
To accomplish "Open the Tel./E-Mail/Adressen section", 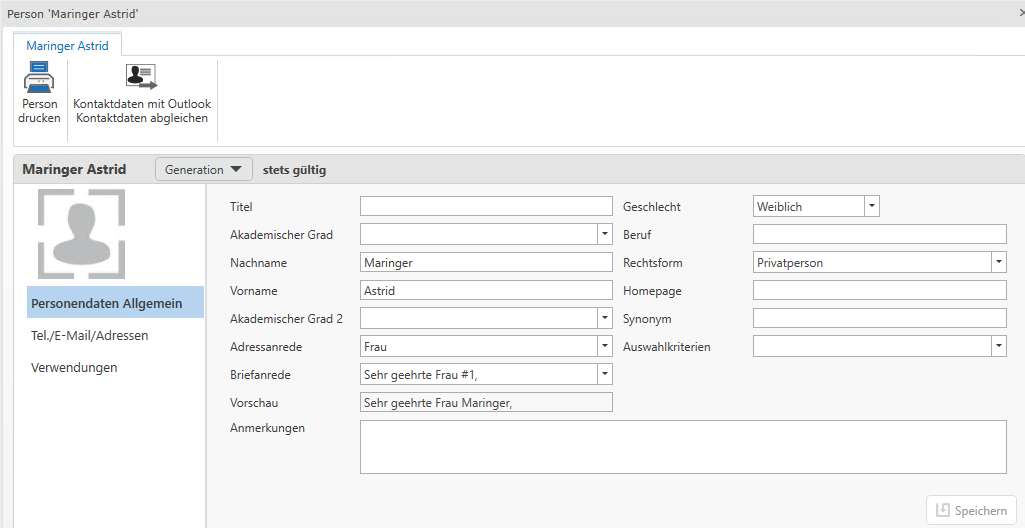I will [x=90, y=335].
